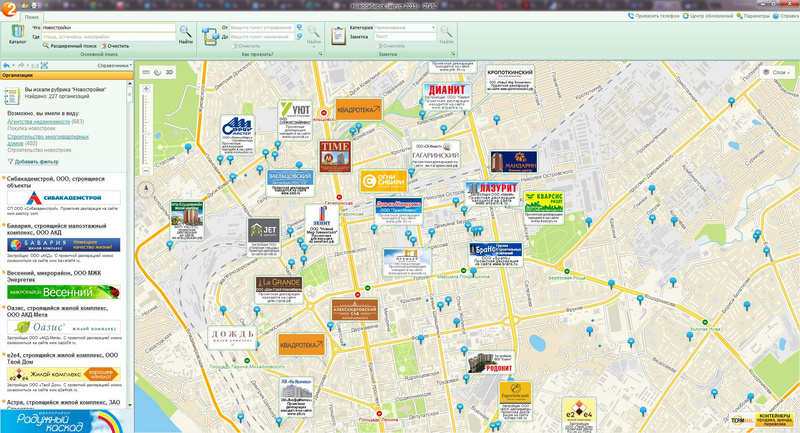Click the Где location input field
The height and width of the screenshot is (433, 800).
pyautogui.click(x=108, y=37)
